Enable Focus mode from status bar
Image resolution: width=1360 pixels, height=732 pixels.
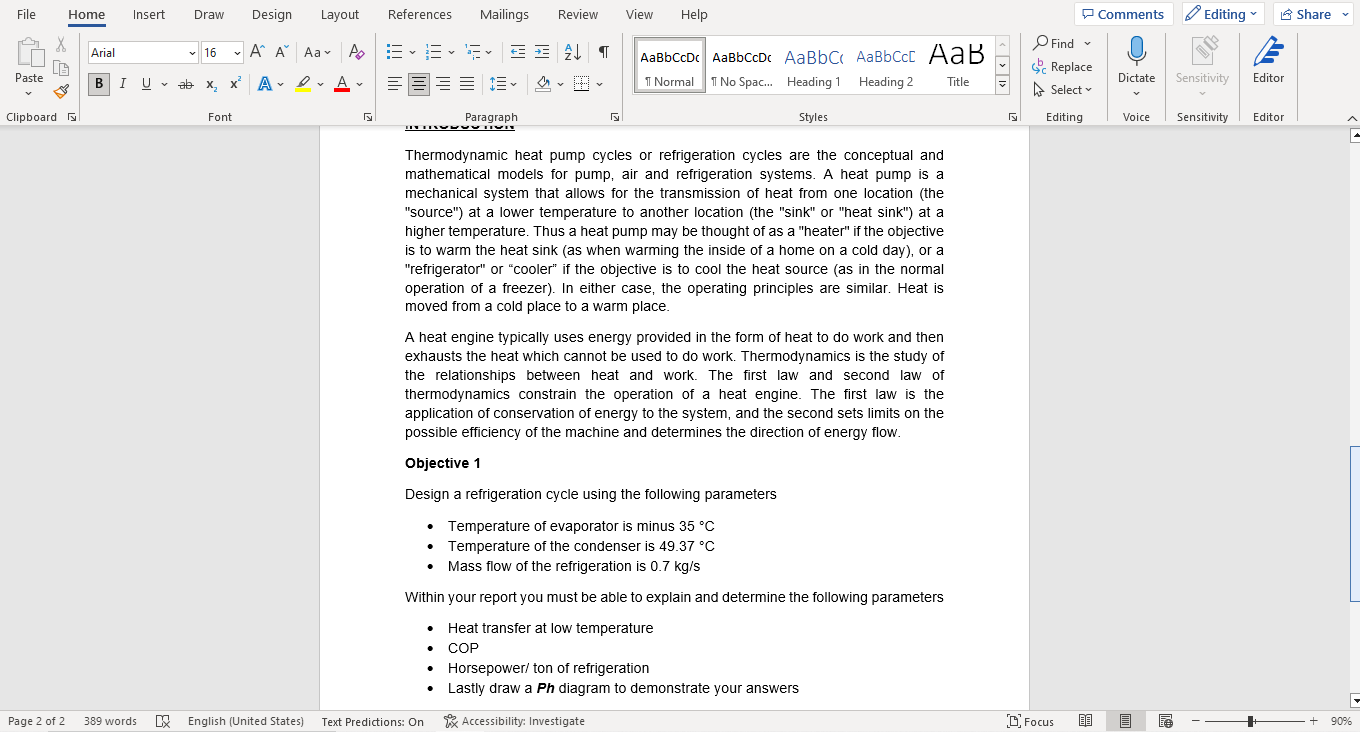pos(1030,720)
